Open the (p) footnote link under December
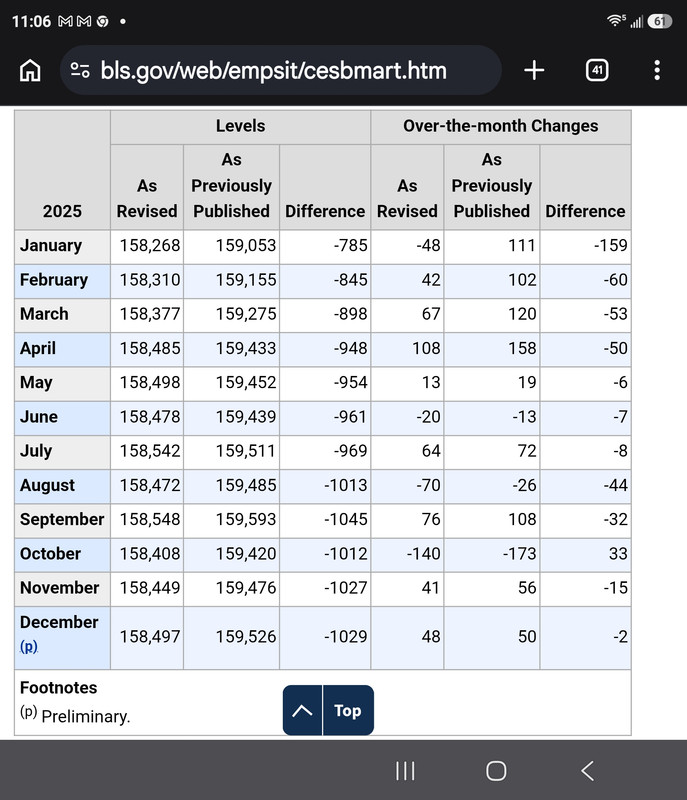The image size is (687, 800). click(x=29, y=646)
